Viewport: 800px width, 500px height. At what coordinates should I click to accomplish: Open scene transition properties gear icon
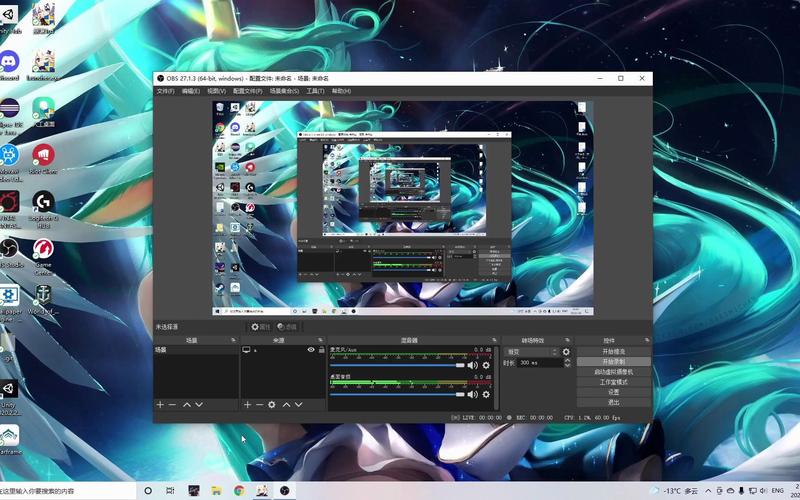[x=566, y=352]
